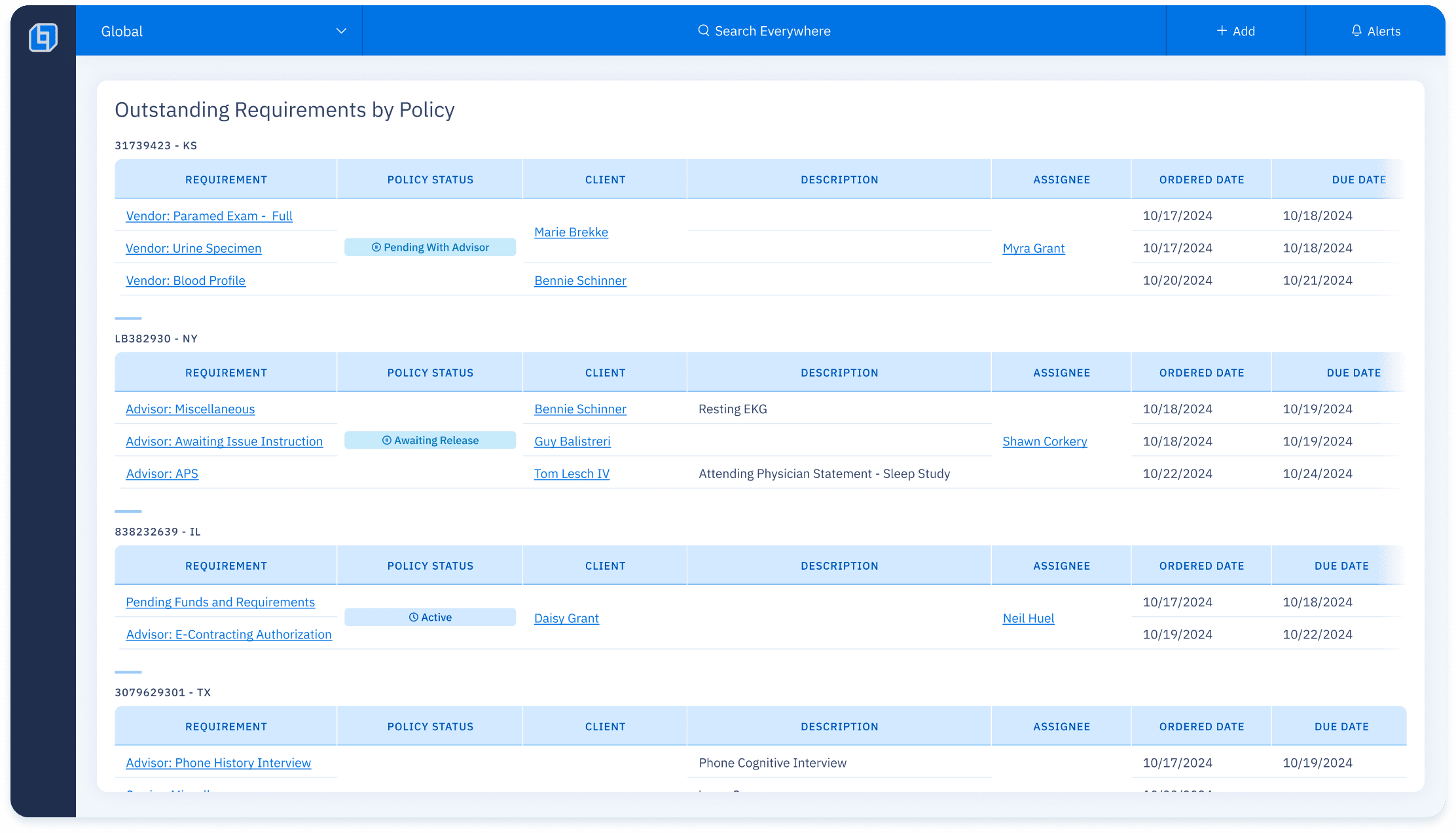This screenshot has width=1456, height=833.
Task: Open Vendor: Paramed Exam - Full requirement
Action: [x=209, y=216]
